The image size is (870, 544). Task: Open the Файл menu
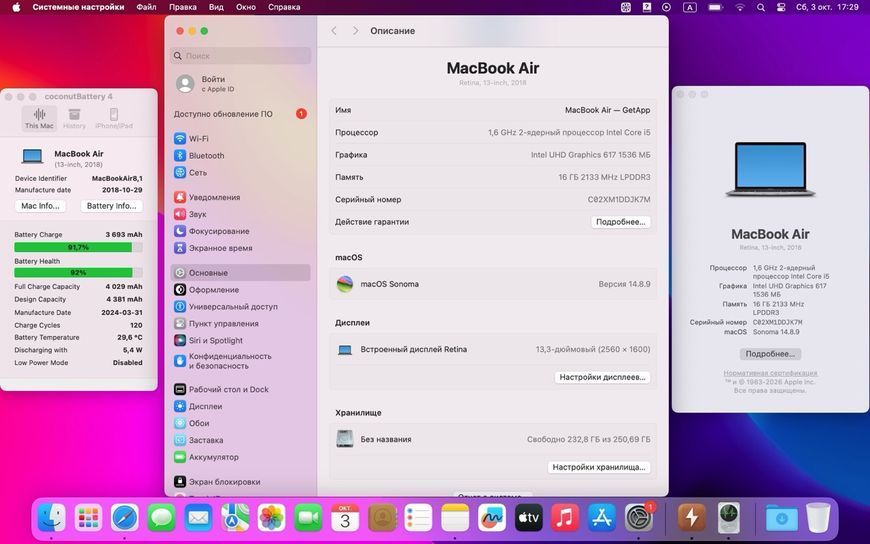[x=146, y=7]
